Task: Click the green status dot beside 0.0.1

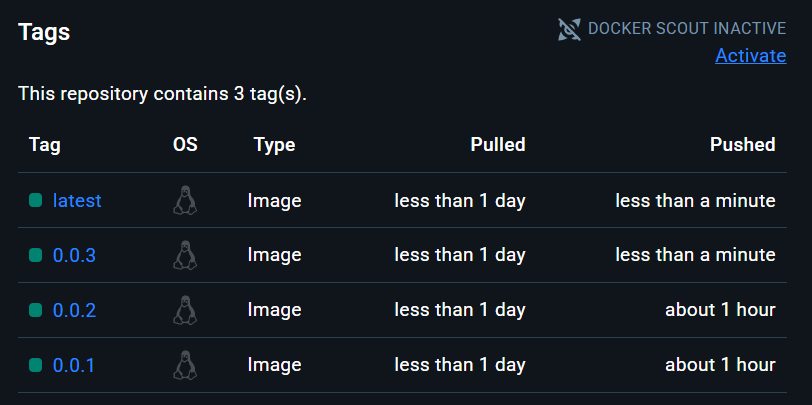Action: point(35,366)
